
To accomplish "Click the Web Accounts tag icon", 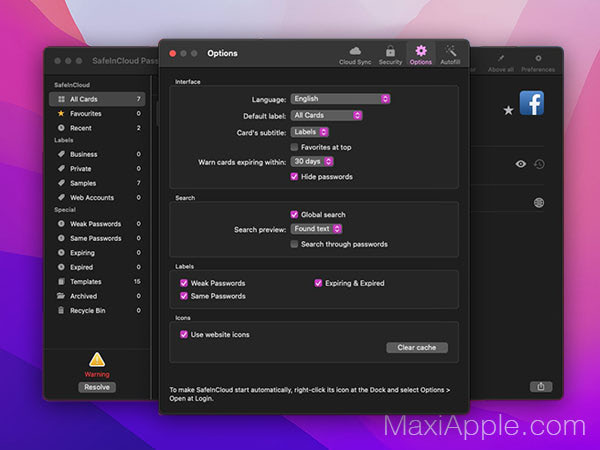I will tap(61, 197).
